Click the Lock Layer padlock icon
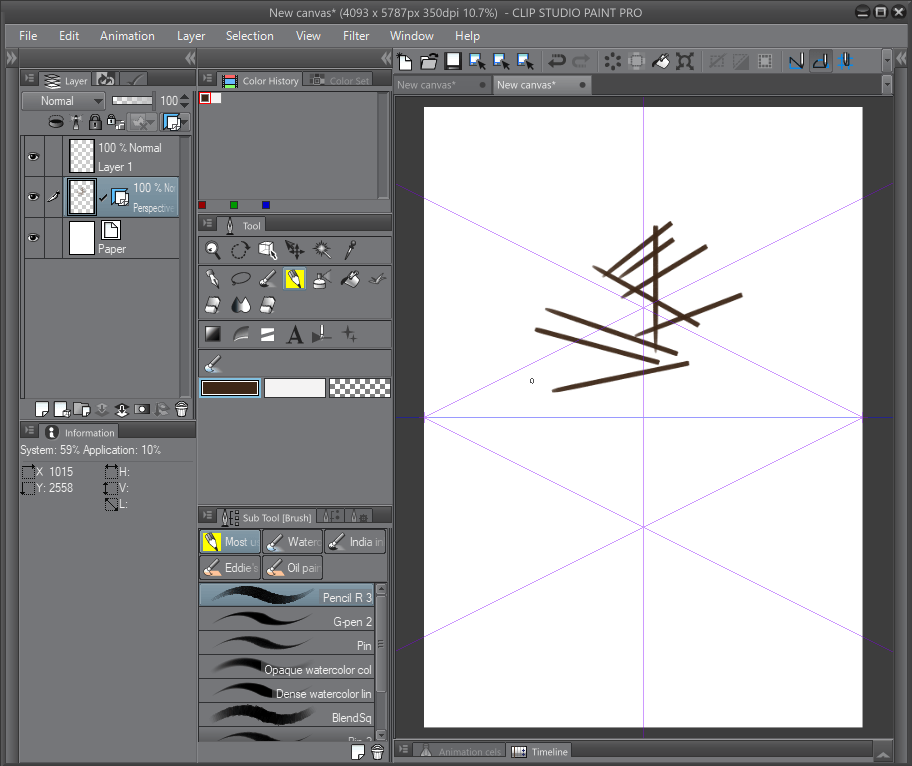 click(95, 122)
